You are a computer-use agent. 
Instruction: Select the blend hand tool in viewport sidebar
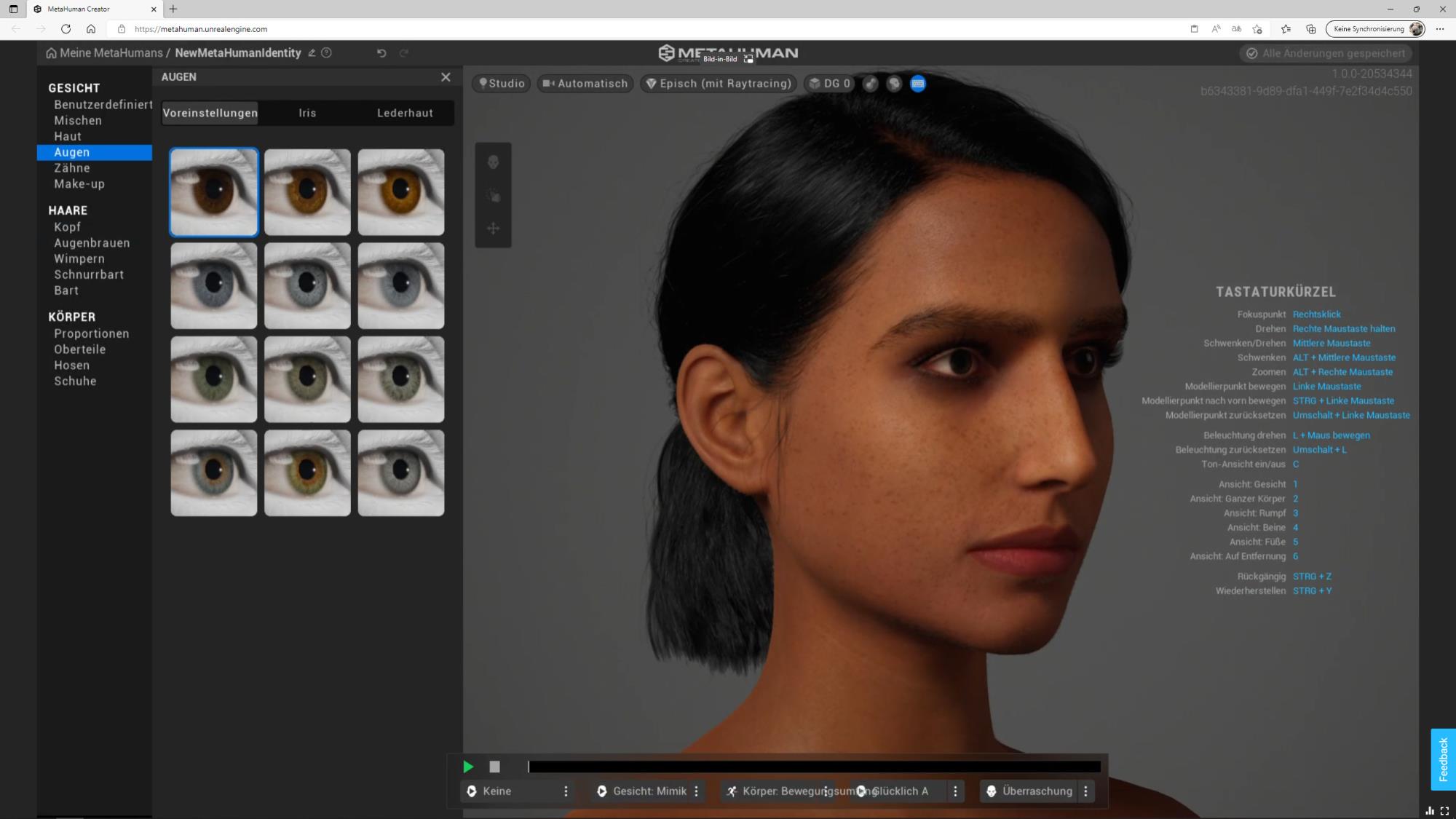(493, 195)
